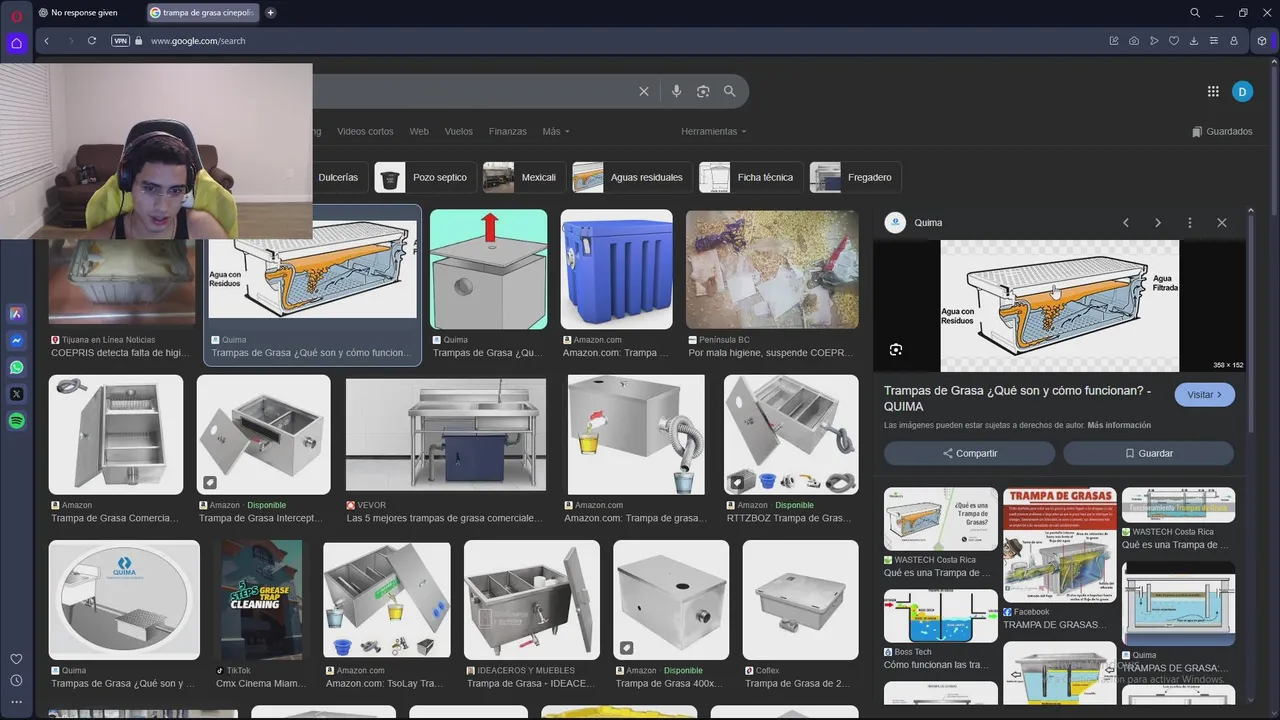Submit search with the magnifier icon
1280x720 pixels.
pos(730,91)
